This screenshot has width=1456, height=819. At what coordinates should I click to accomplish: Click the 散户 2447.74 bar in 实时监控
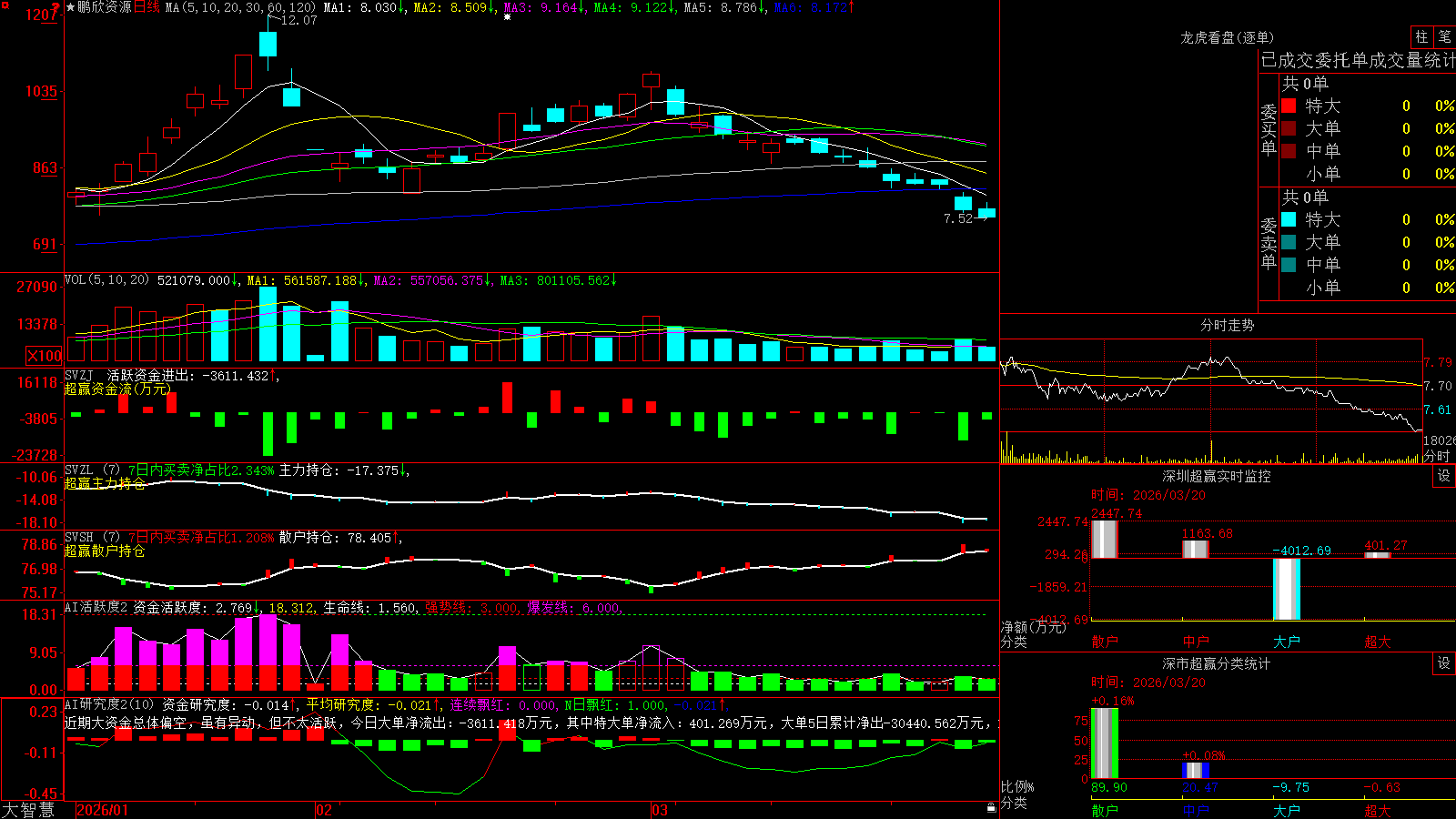coord(1105,539)
